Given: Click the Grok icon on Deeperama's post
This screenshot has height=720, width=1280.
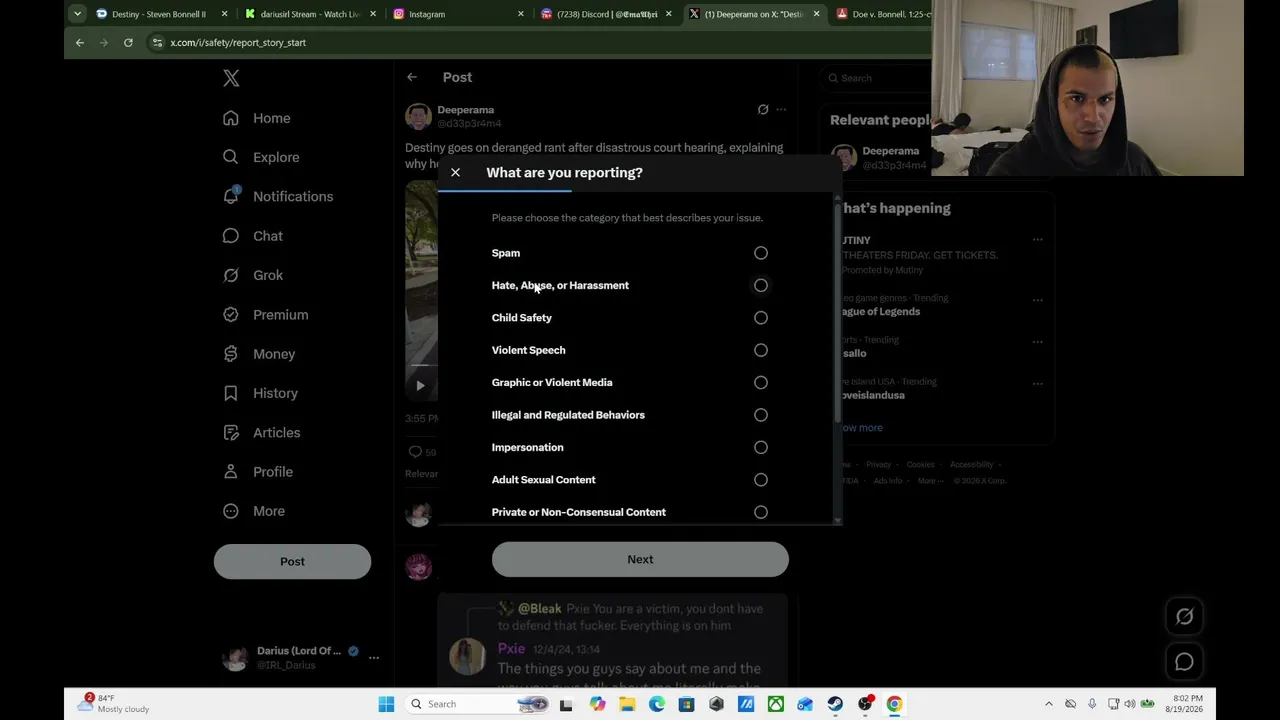Looking at the screenshot, I should (x=763, y=109).
